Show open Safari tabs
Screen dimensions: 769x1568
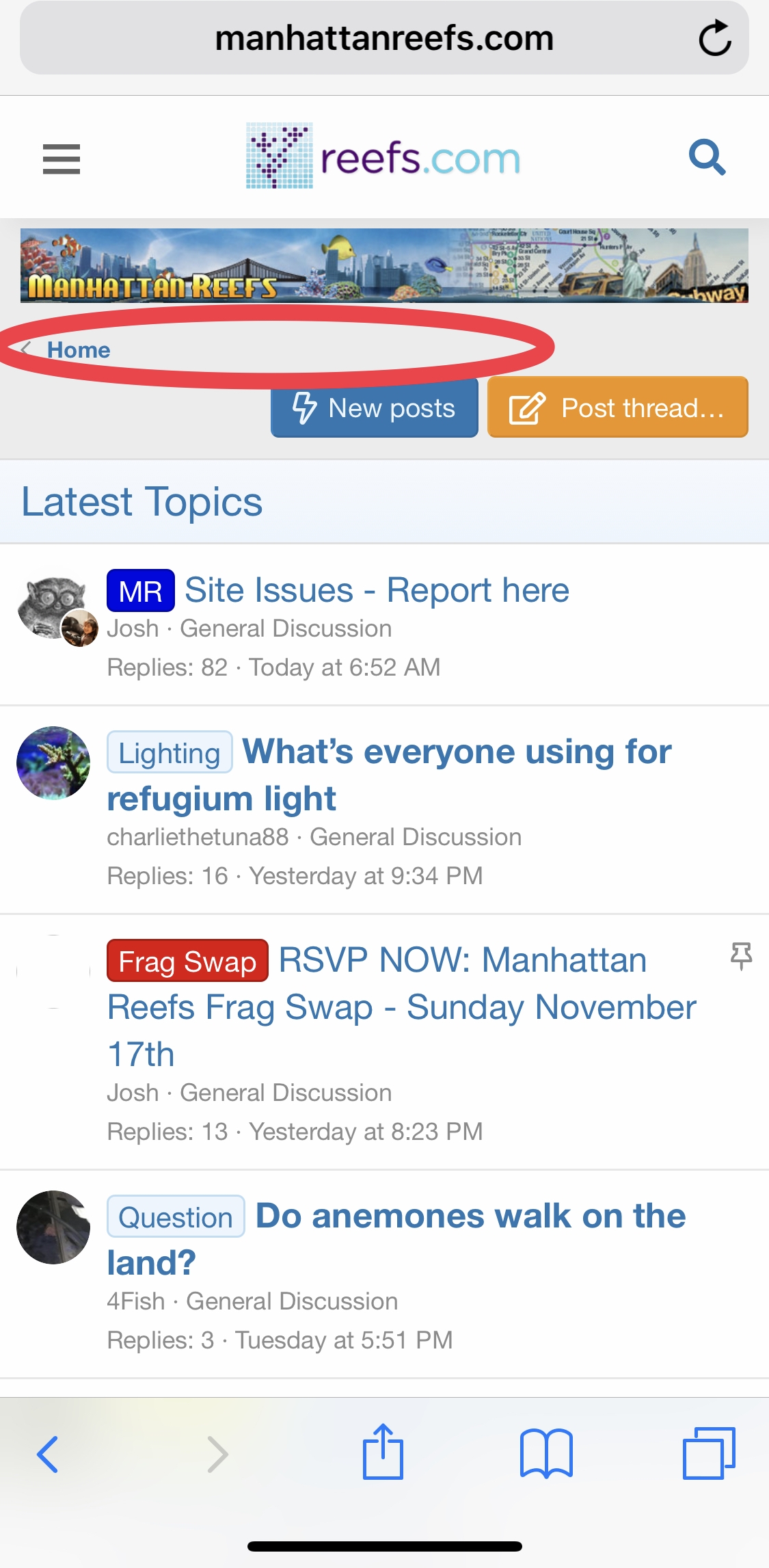(709, 1453)
